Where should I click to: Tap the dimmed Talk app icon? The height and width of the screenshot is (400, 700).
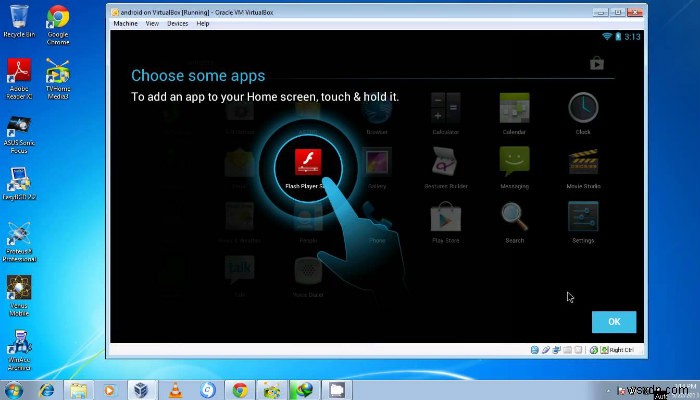[240, 270]
